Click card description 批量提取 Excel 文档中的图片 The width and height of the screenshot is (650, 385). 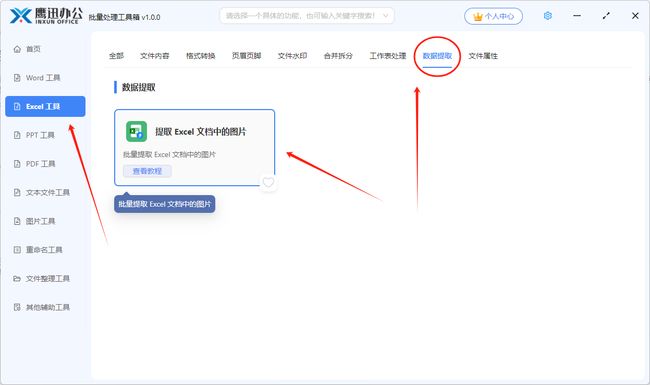tap(169, 155)
